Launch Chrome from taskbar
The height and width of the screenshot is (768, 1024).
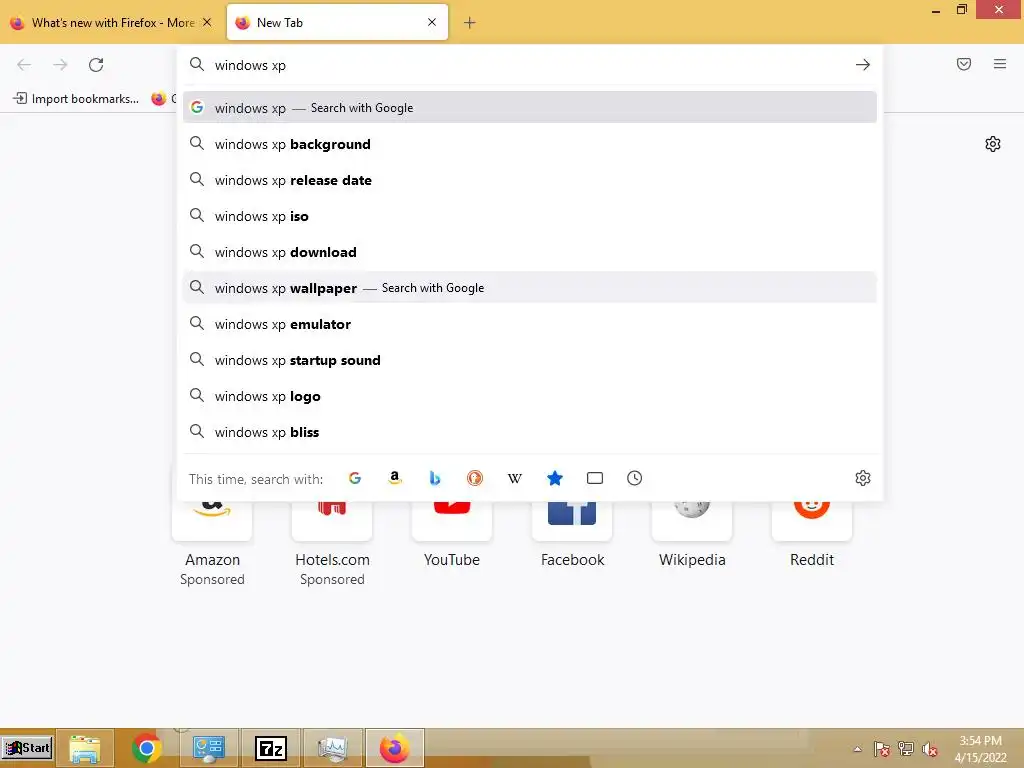pyautogui.click(x=146, y=748)
